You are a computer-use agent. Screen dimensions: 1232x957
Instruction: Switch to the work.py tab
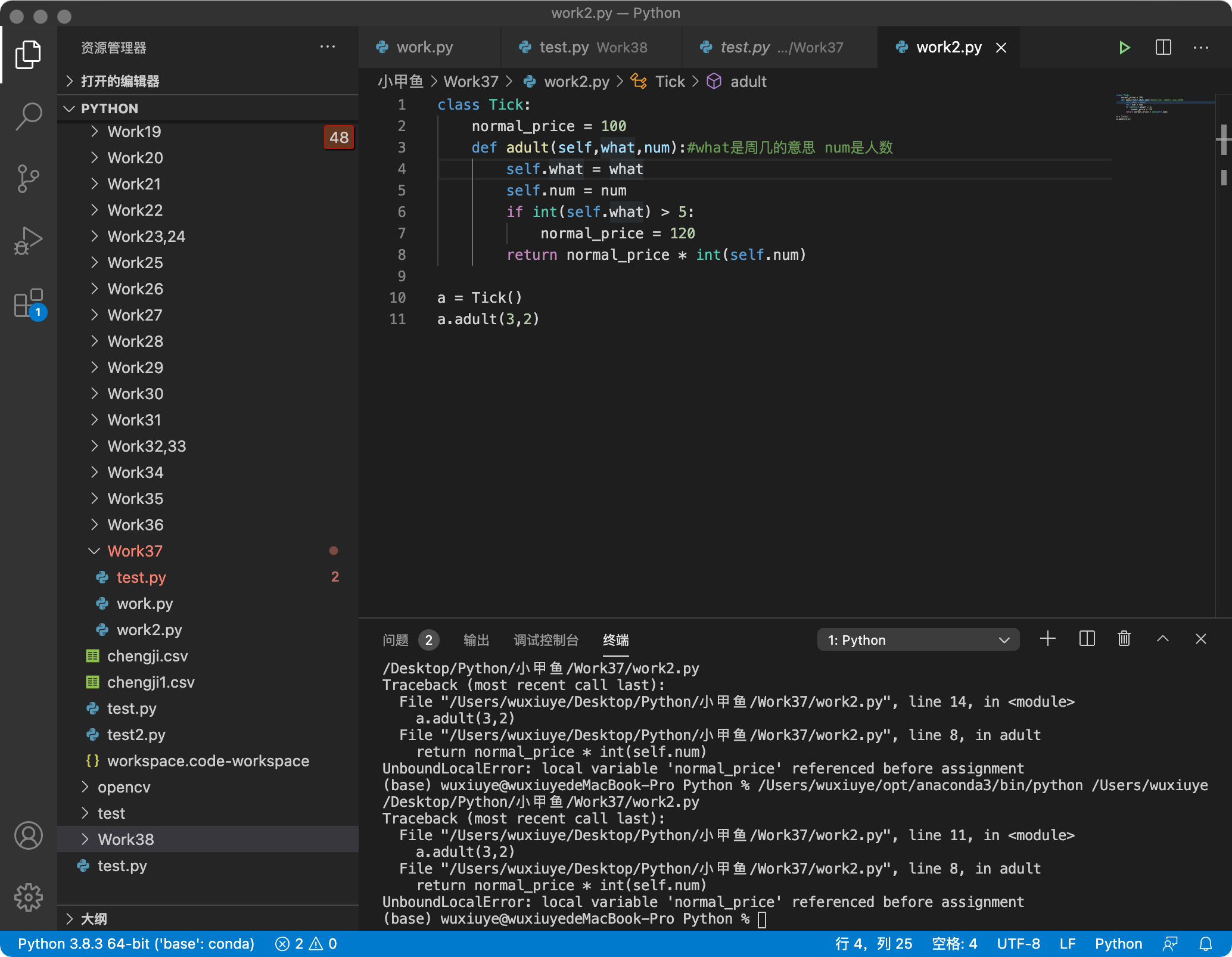pos(430,47)
